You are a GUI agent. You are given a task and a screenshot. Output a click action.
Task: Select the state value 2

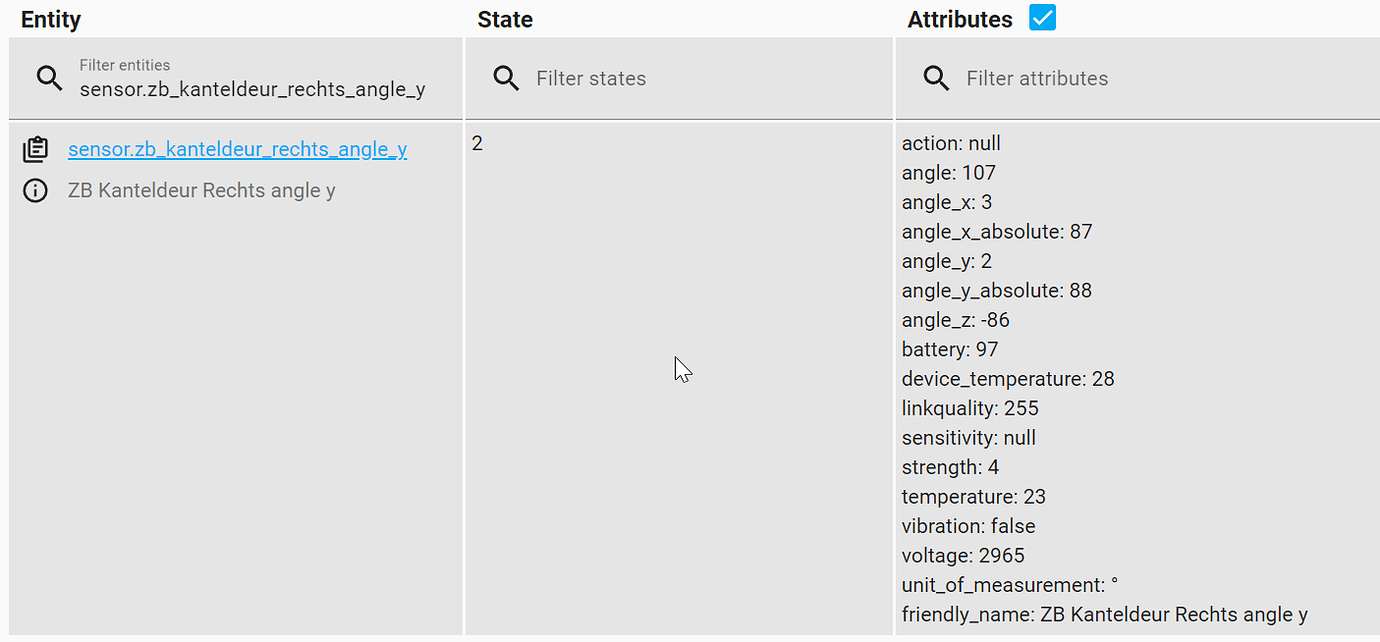tap(477, 143)
